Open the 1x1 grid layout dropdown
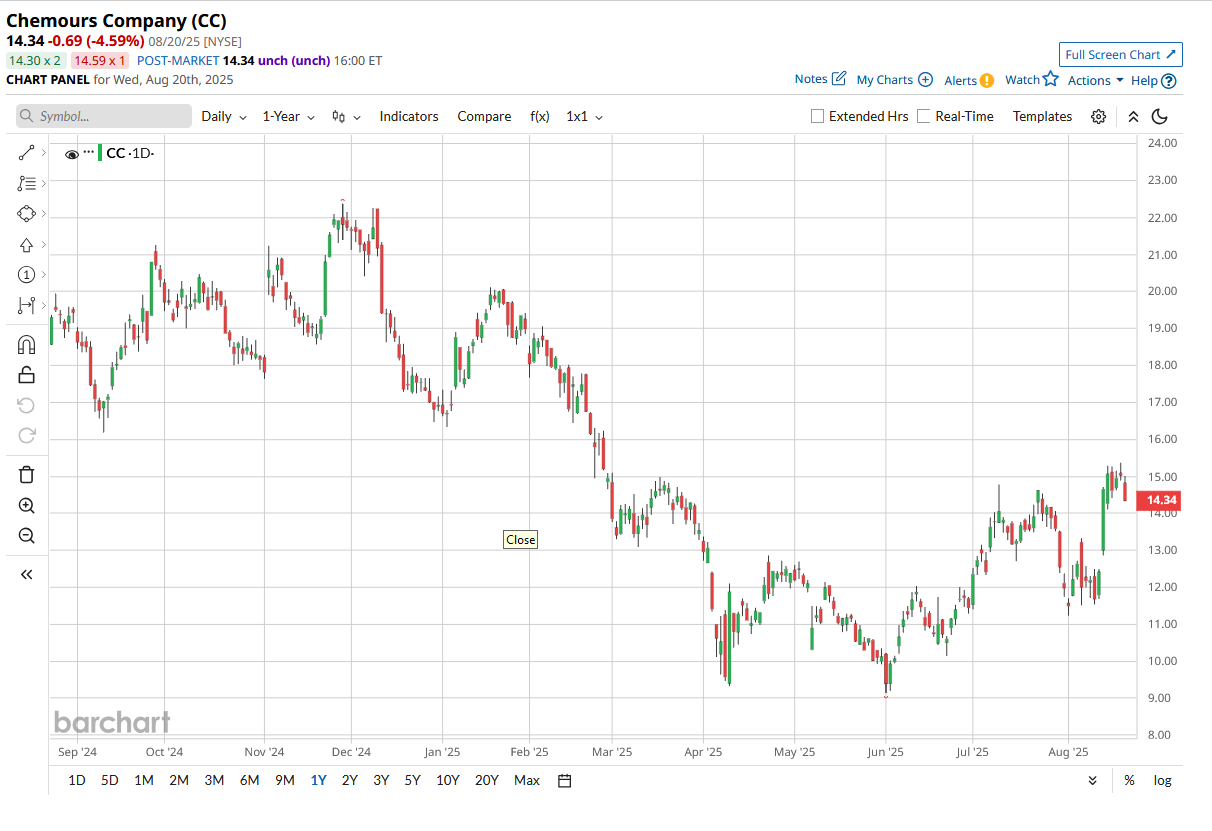1212x831 pixels. pos(584,117)
